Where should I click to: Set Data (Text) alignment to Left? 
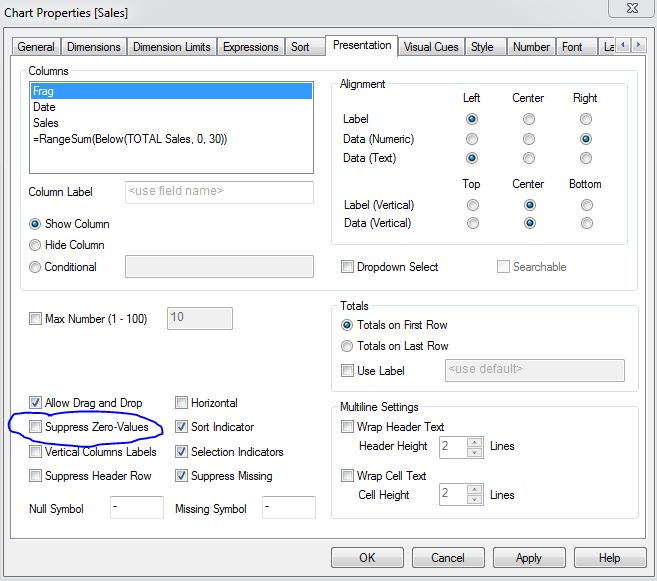(472, 158)
